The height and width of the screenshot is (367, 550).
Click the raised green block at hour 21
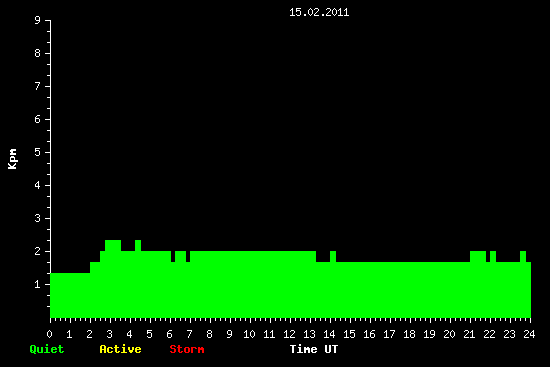coord(478,284)
